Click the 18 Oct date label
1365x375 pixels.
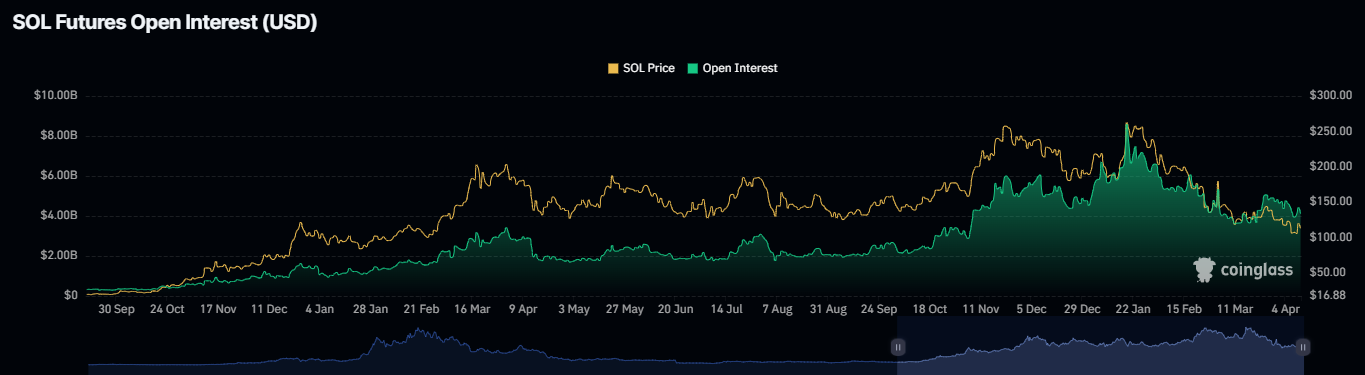(x=930, y=310)
